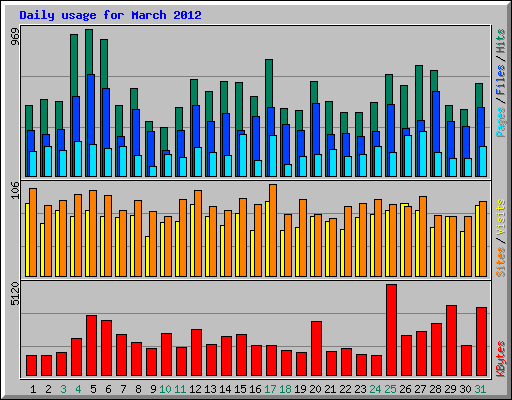Image resolution: width=512 pixels, height=400 pixels.
Task: Select day 20 on the x-axis
Action: click(x=315, y=389)
